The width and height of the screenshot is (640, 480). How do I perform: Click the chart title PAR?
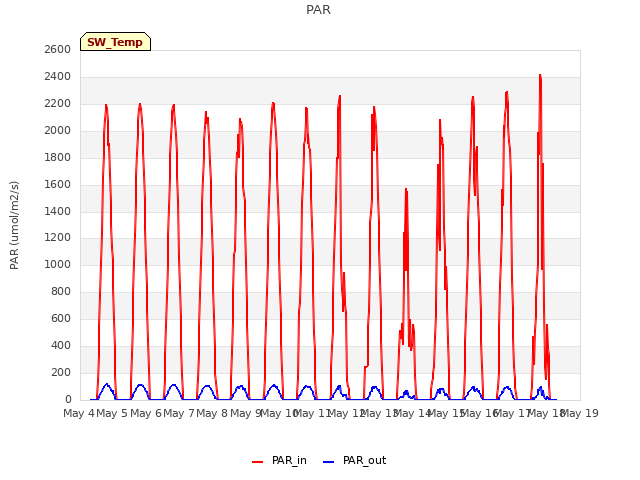318,10
